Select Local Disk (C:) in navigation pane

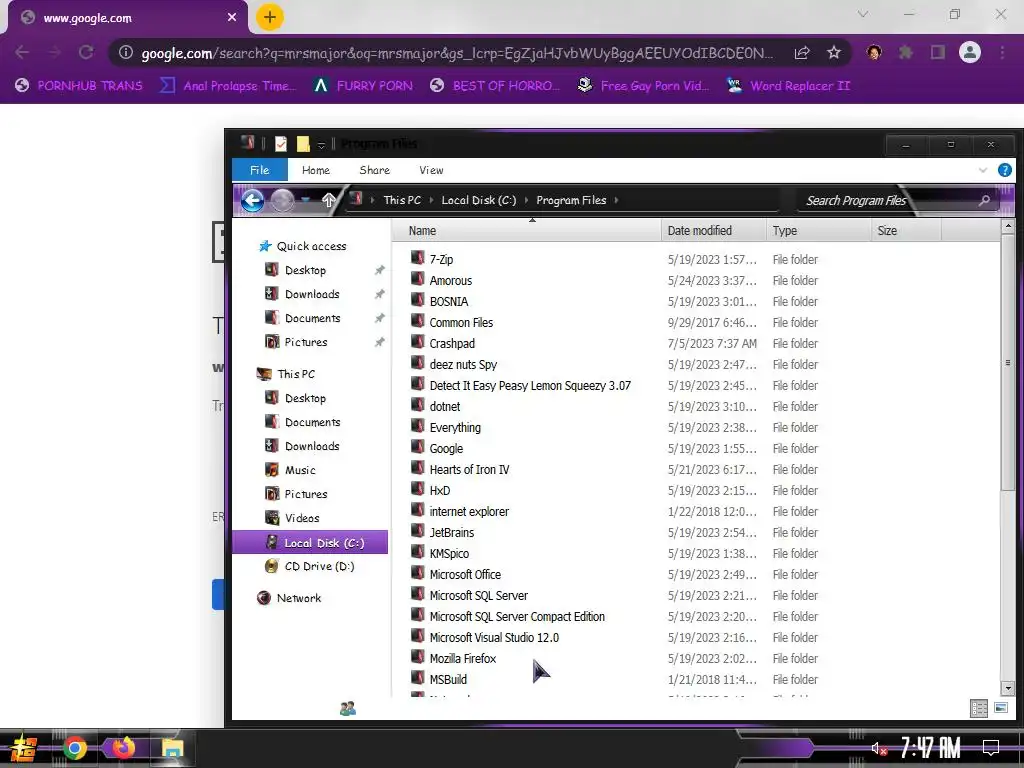point(310,543)
